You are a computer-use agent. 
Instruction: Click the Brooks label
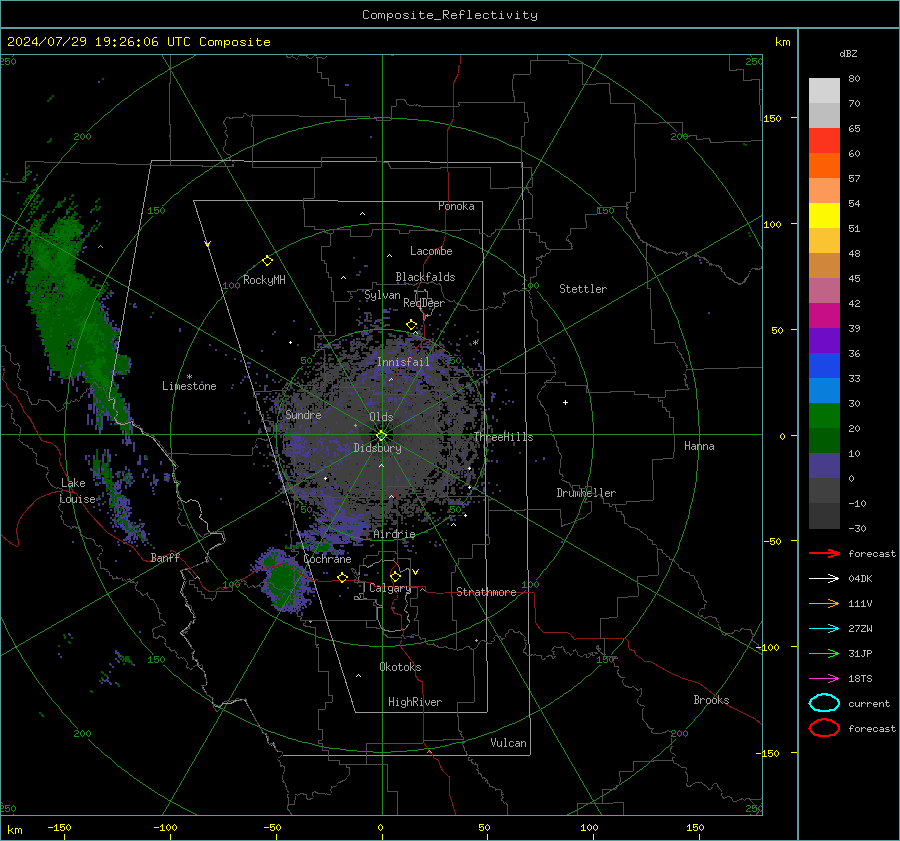point(711,700)
